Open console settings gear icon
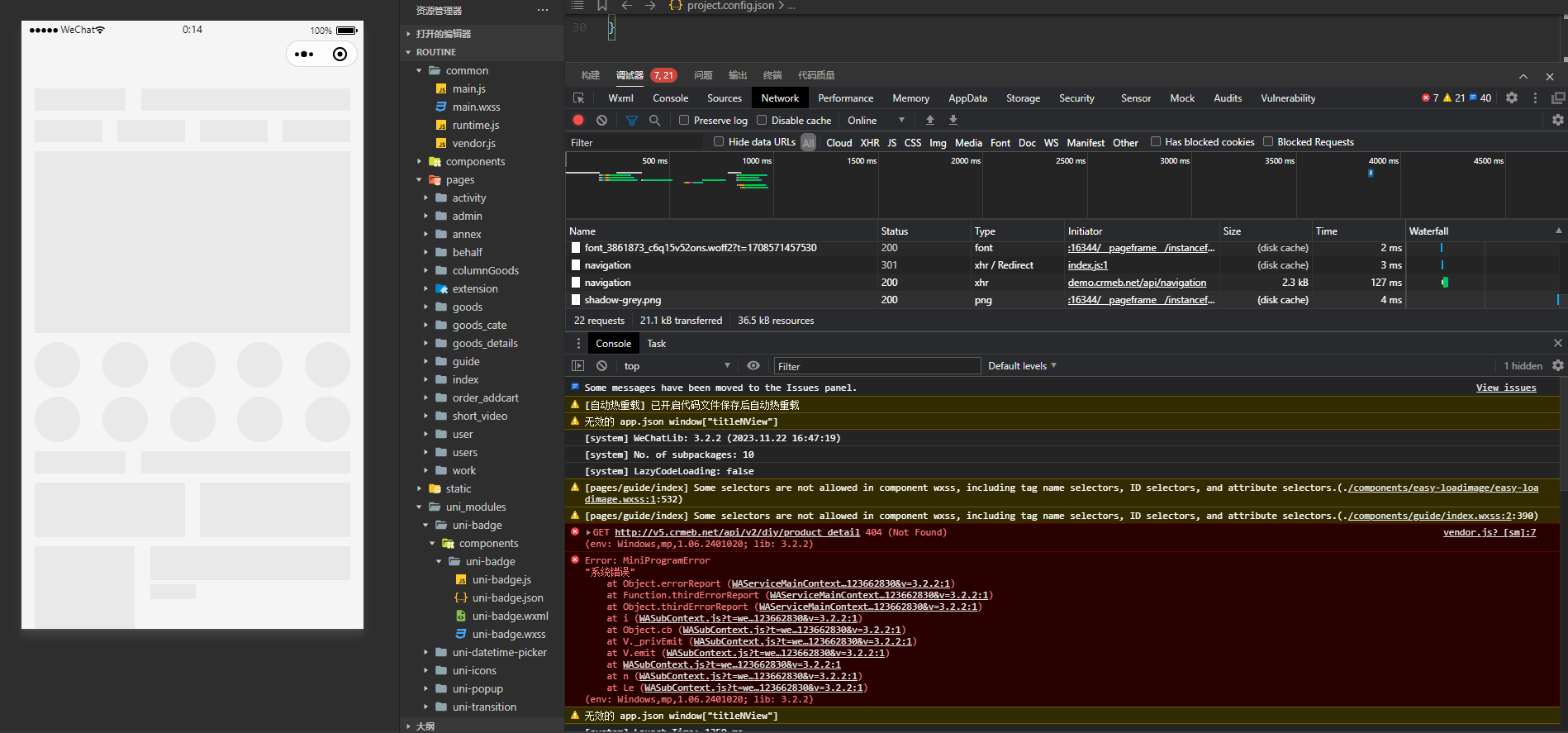The image size is (1568, 733). (1558, 365)
